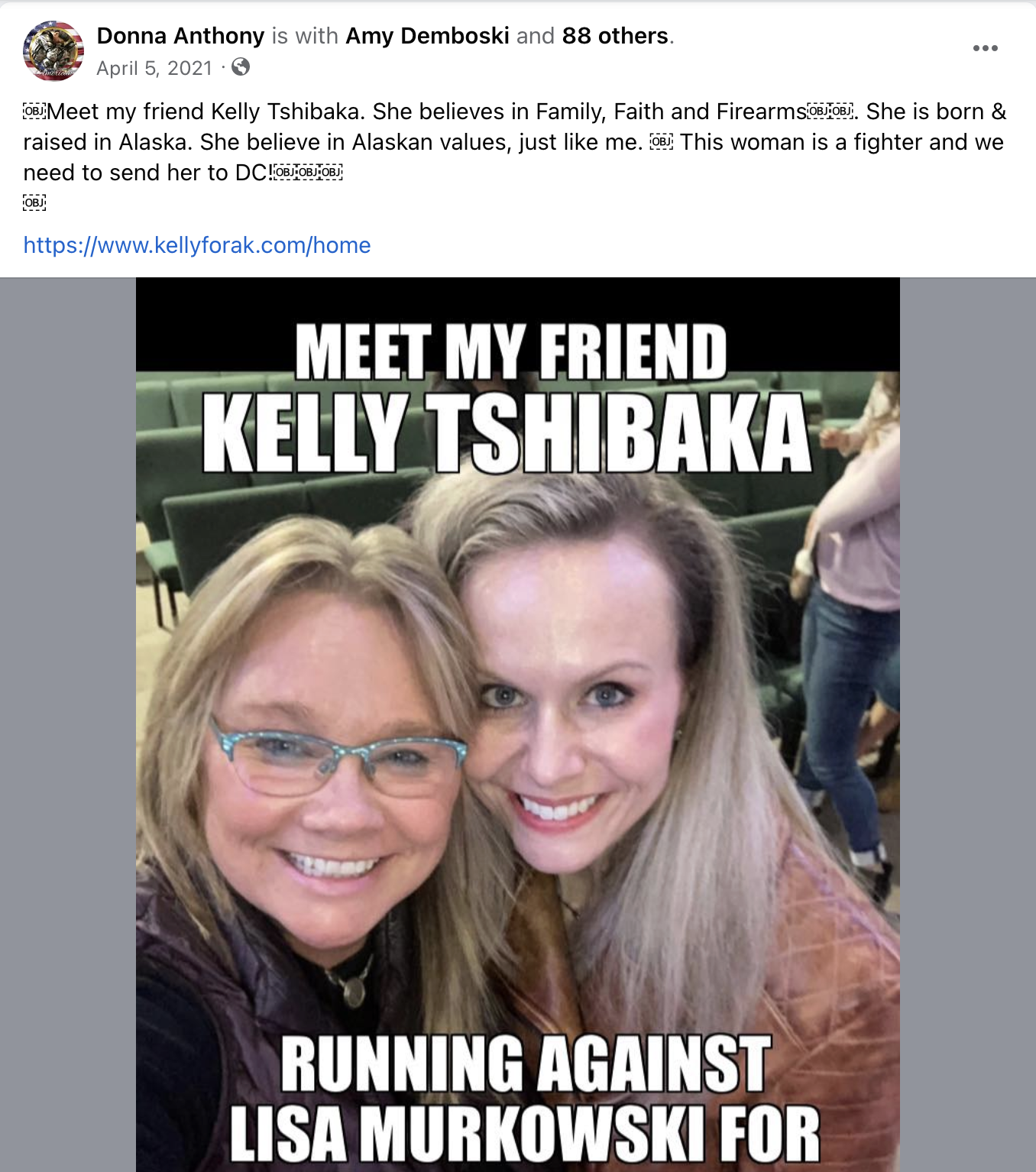
Task: Click the lone emoji placeholder above the link
Action: (x=34, y=202)
